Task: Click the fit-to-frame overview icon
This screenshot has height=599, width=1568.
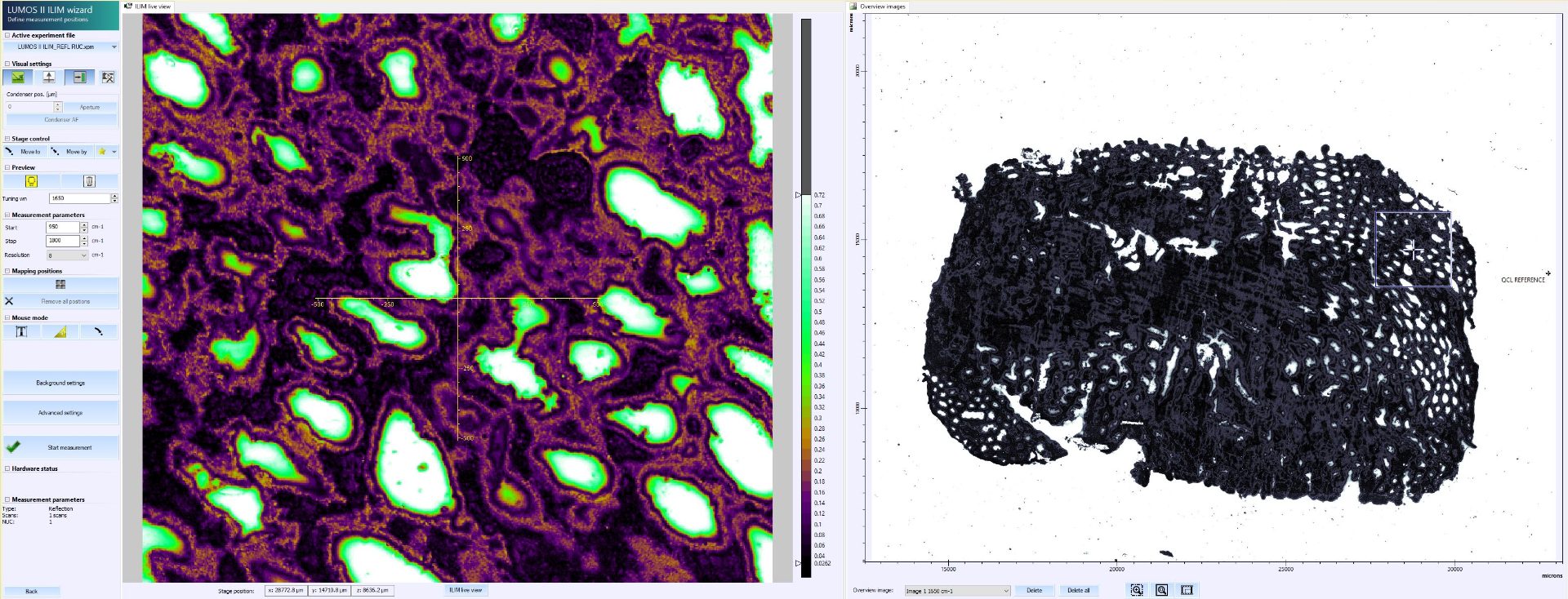Action: point(1187,590)
